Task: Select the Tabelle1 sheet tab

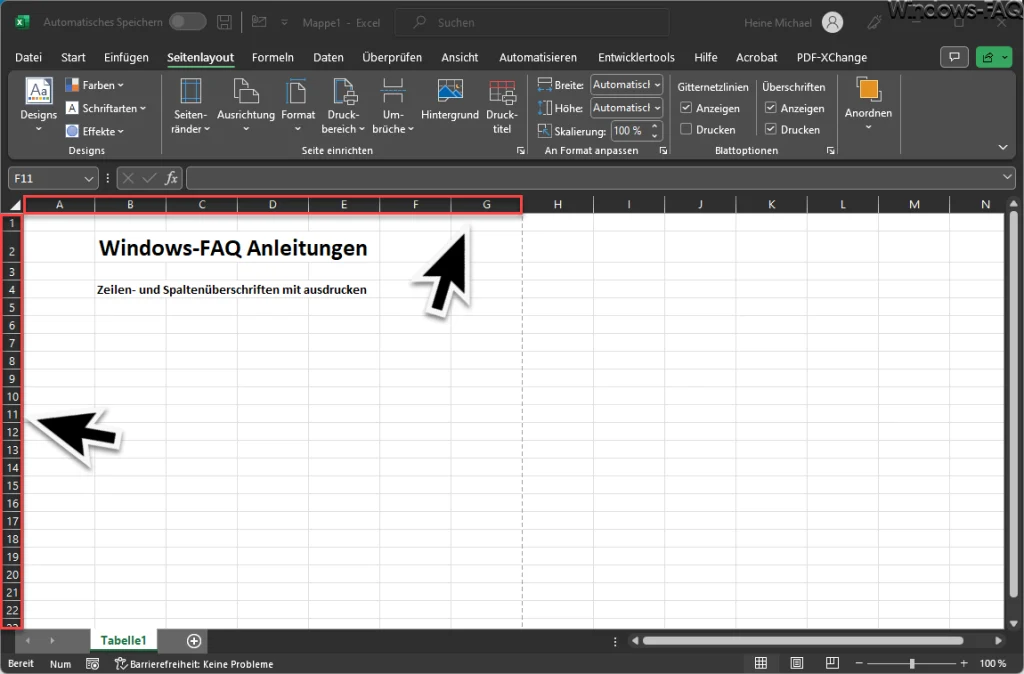Action: [123, 640]
